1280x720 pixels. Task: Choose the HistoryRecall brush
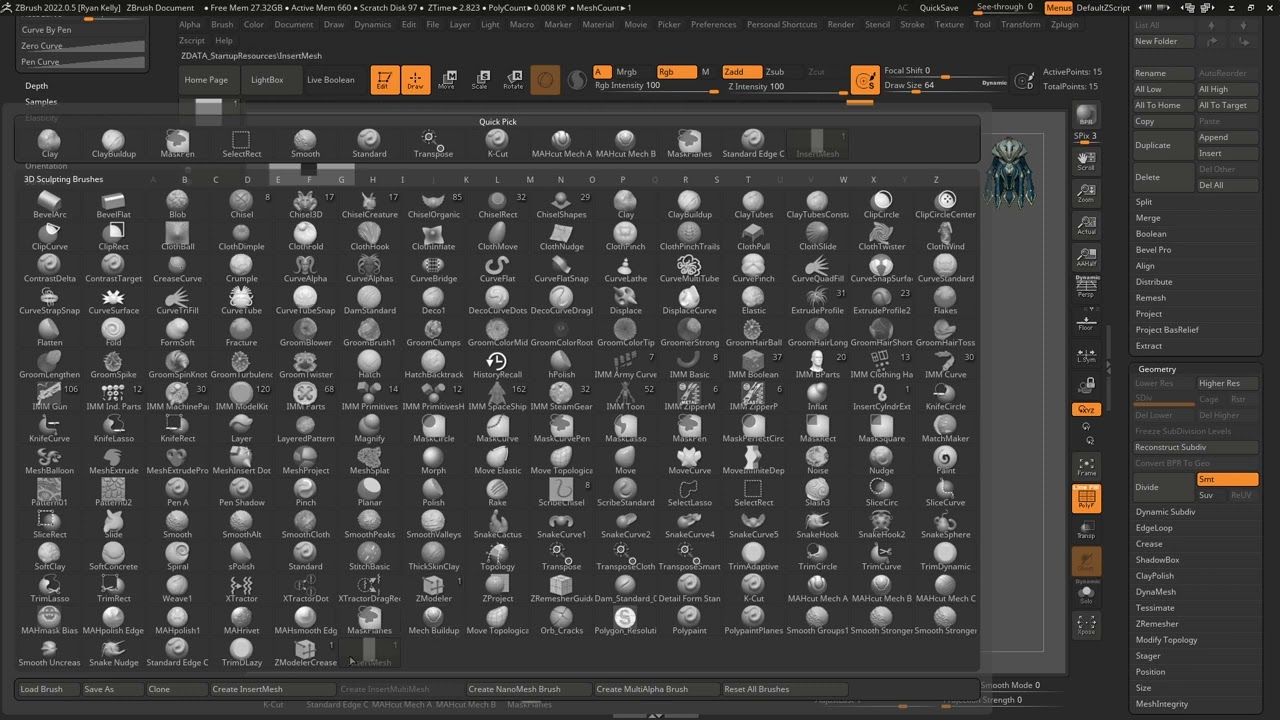tap(497, 364)
